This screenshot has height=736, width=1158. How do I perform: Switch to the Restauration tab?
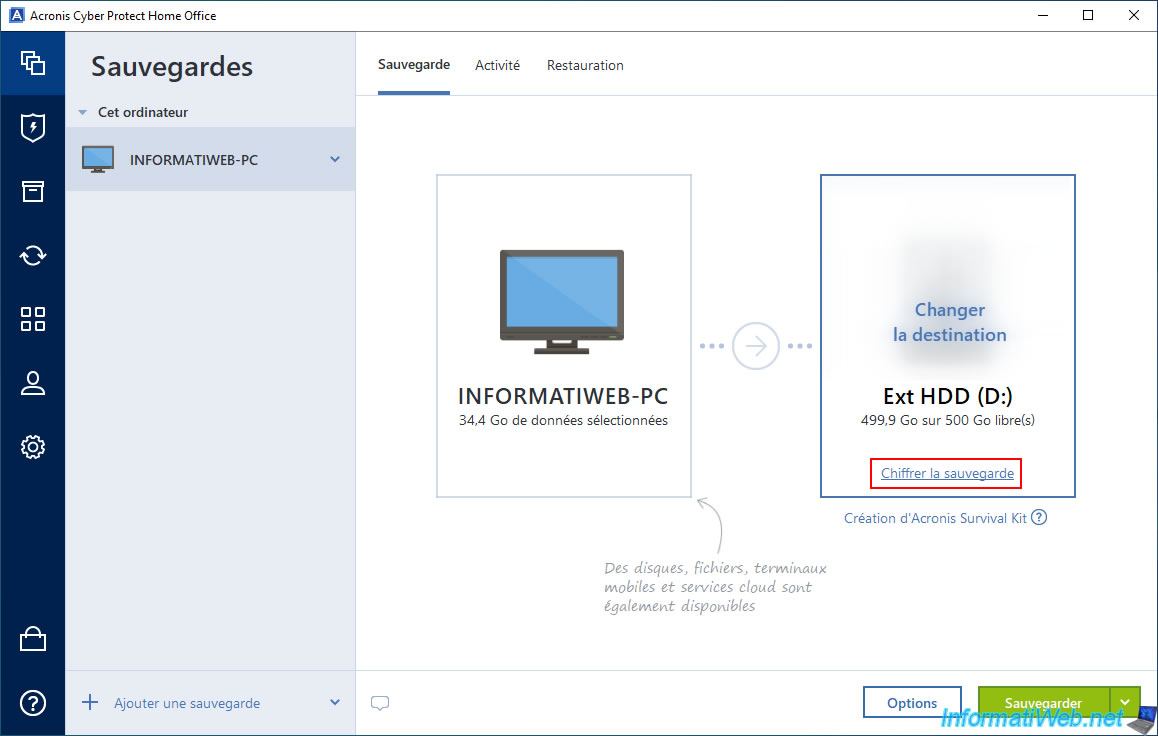[585, 66]
